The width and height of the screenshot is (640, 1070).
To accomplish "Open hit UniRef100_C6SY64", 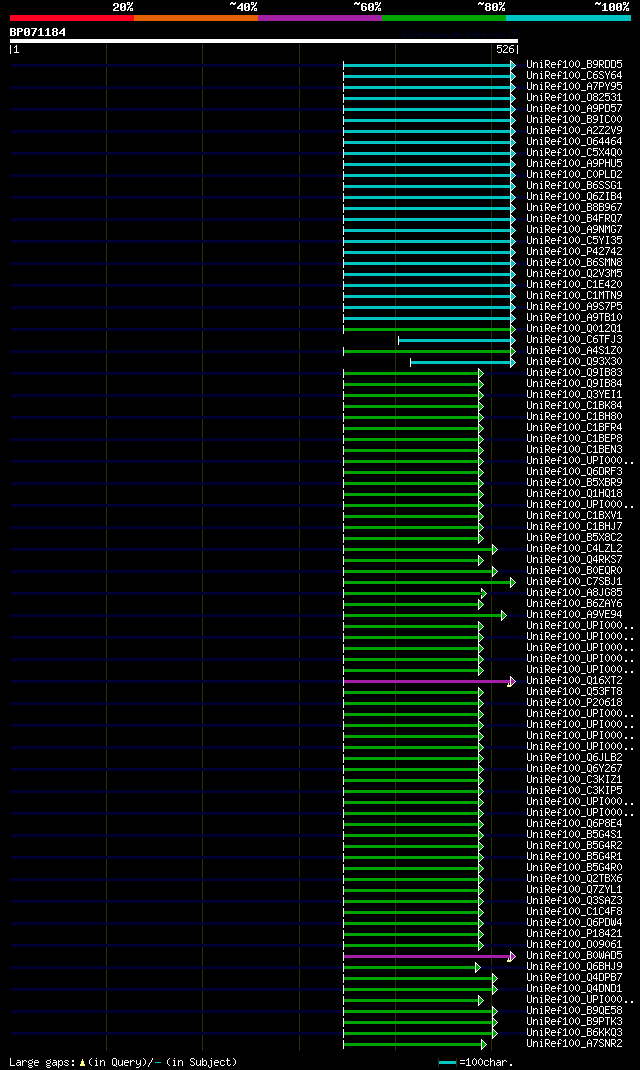I will click(x=574, y=76).
